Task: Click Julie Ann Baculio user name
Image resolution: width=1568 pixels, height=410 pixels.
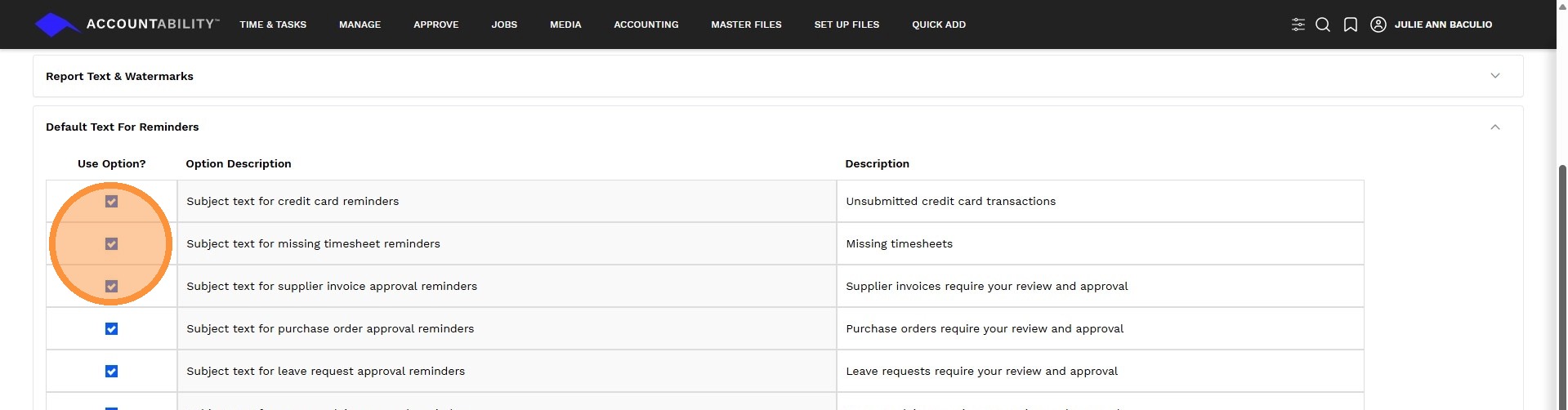Action: click(1443, 25)
